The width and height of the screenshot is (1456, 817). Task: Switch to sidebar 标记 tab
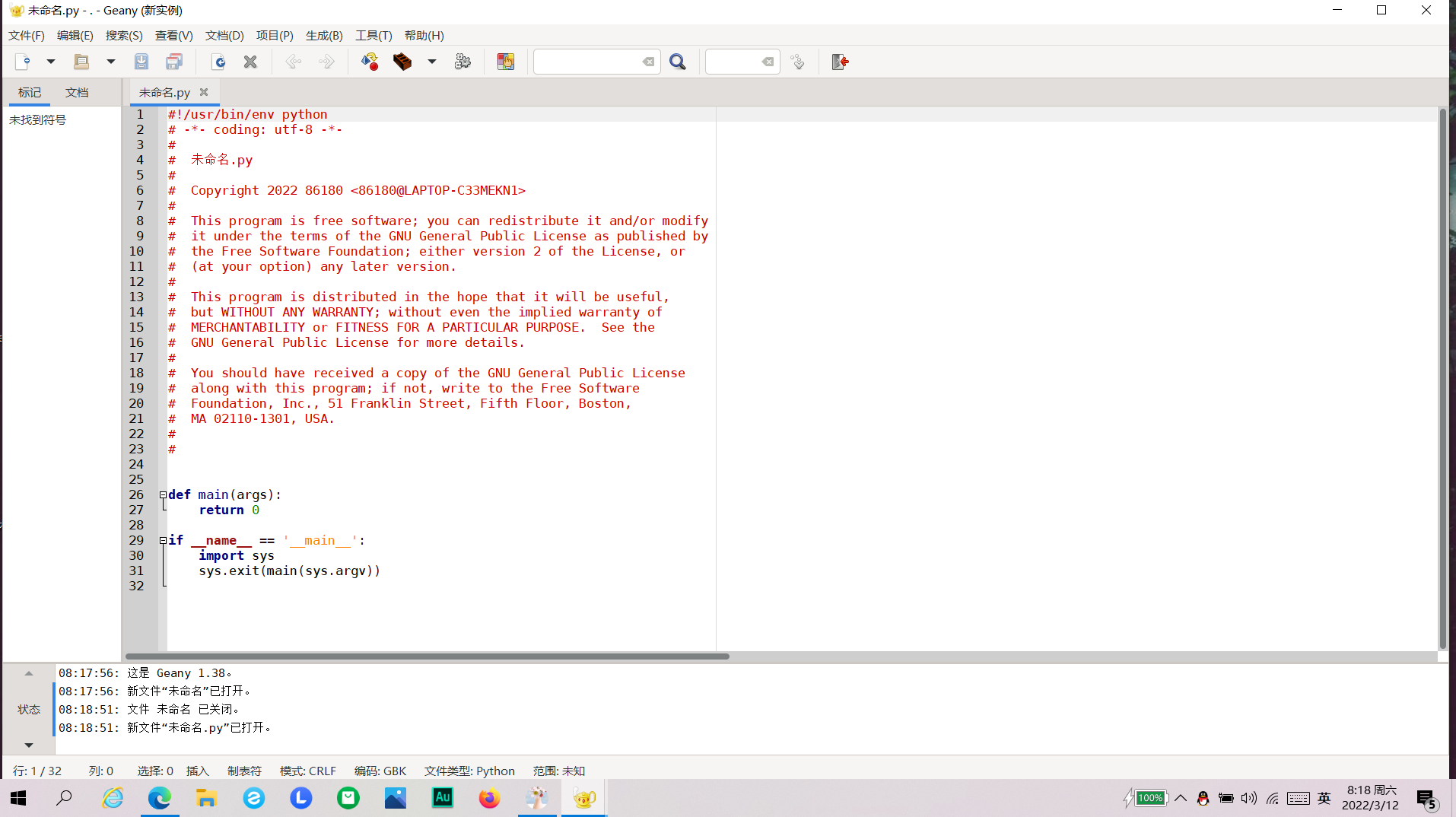[30, 93]
